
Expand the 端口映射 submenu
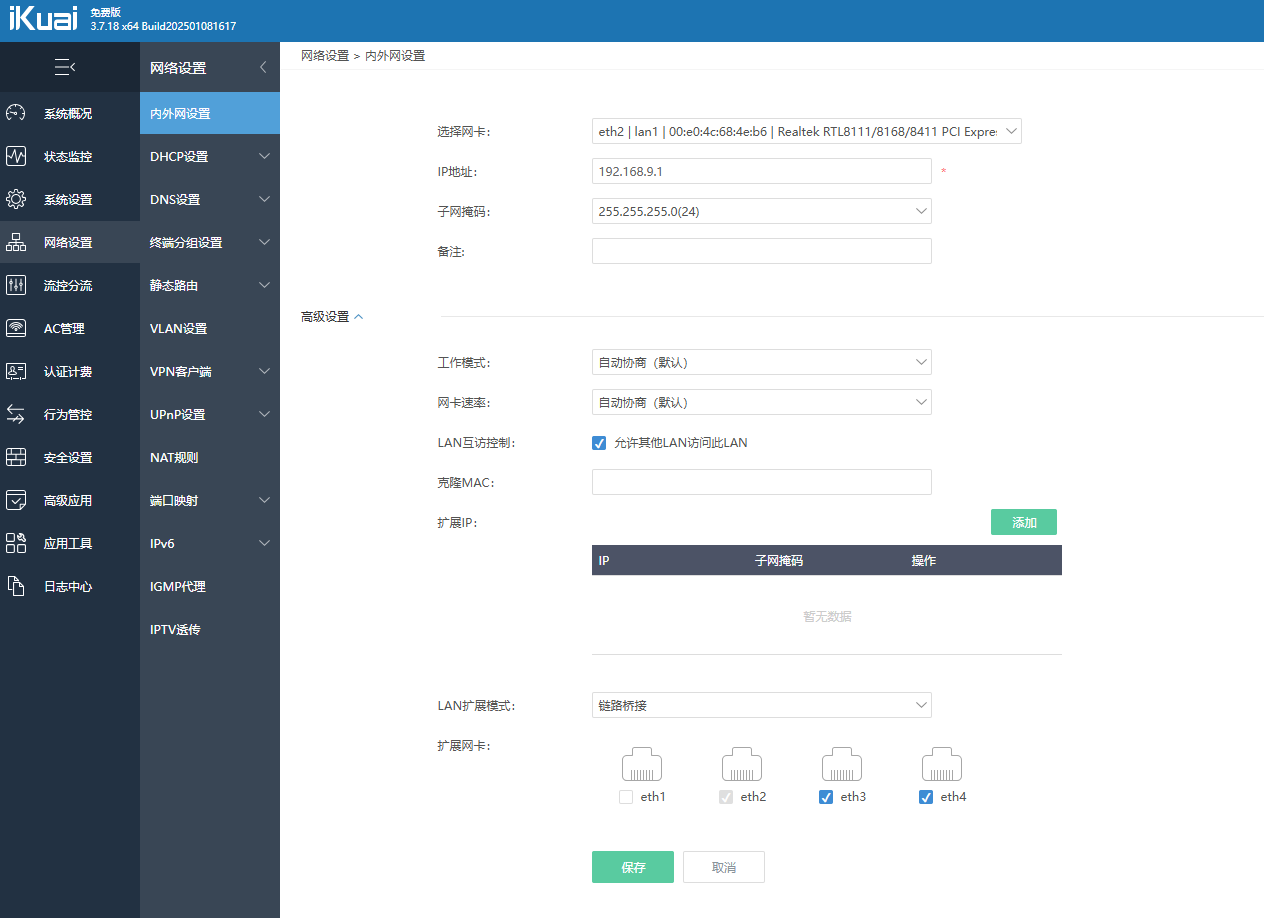coord(210,500)
